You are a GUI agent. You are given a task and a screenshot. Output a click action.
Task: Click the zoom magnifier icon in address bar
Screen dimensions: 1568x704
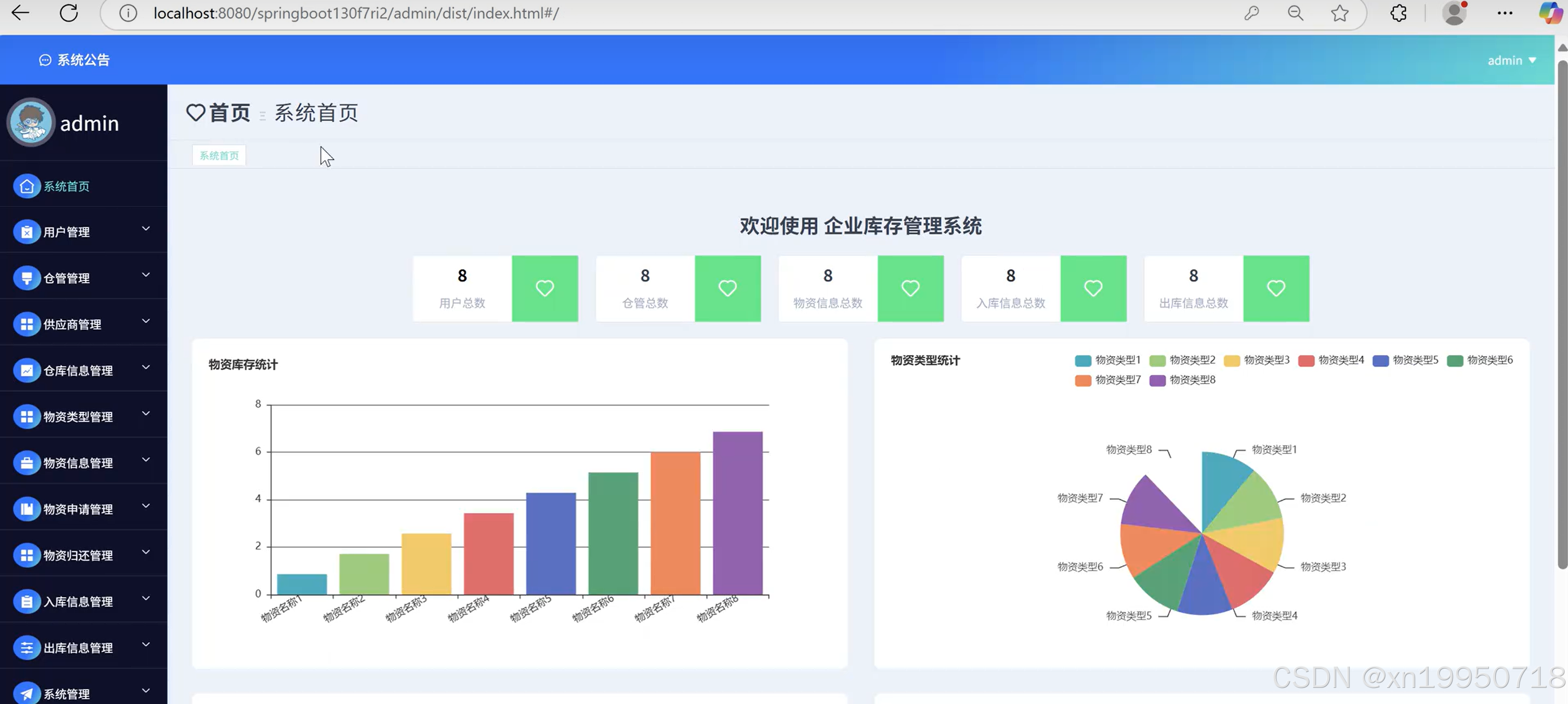(1295, 13)
